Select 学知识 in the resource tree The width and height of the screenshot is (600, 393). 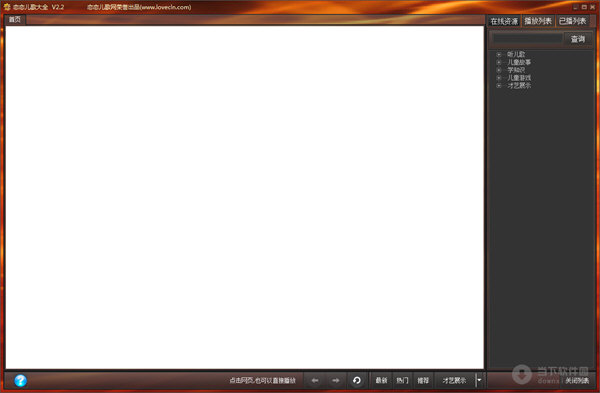click(x=516, y=70)
